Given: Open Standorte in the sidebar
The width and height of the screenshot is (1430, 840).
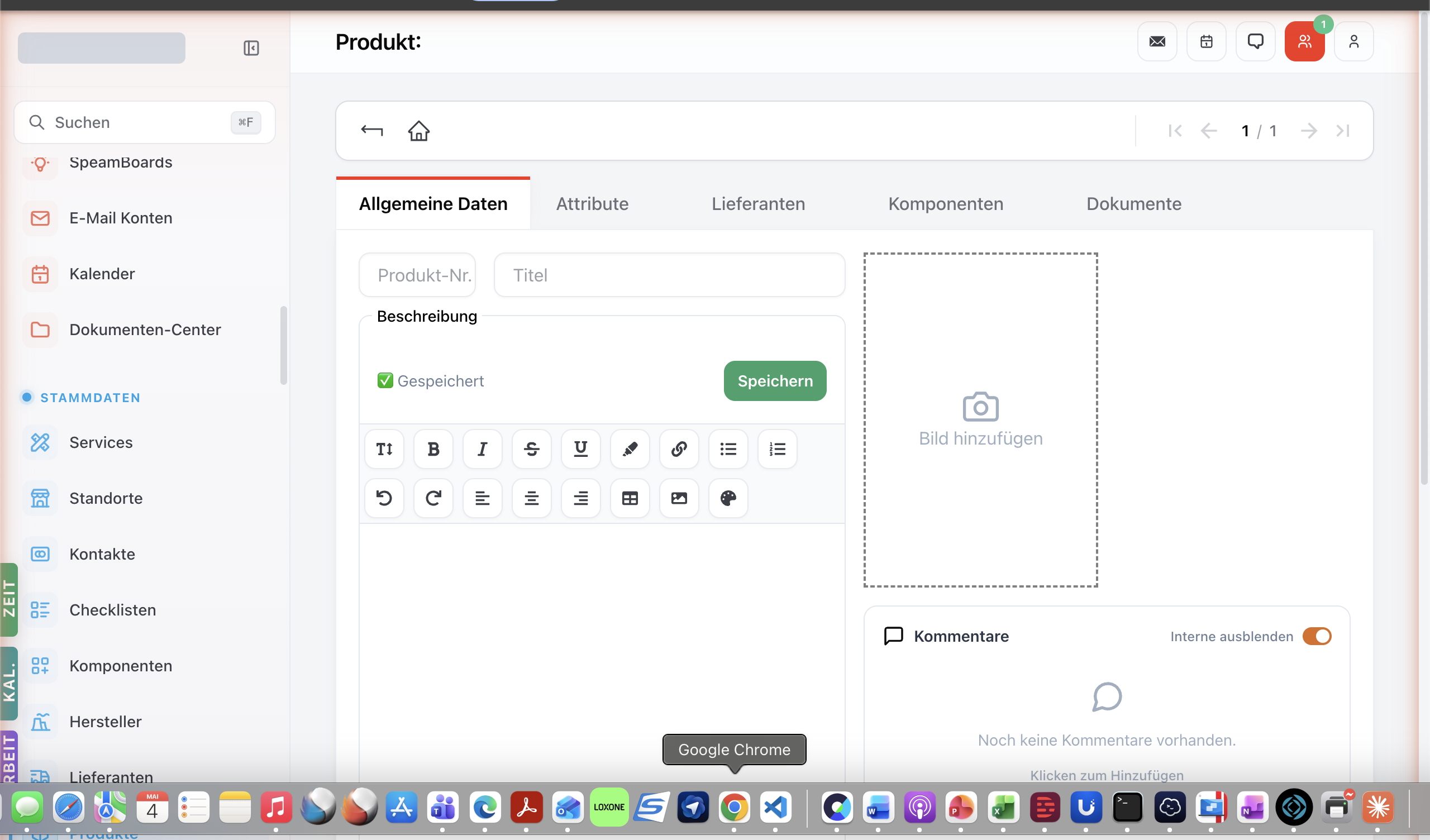Looking at the screenshot, I should click(106, 498).
